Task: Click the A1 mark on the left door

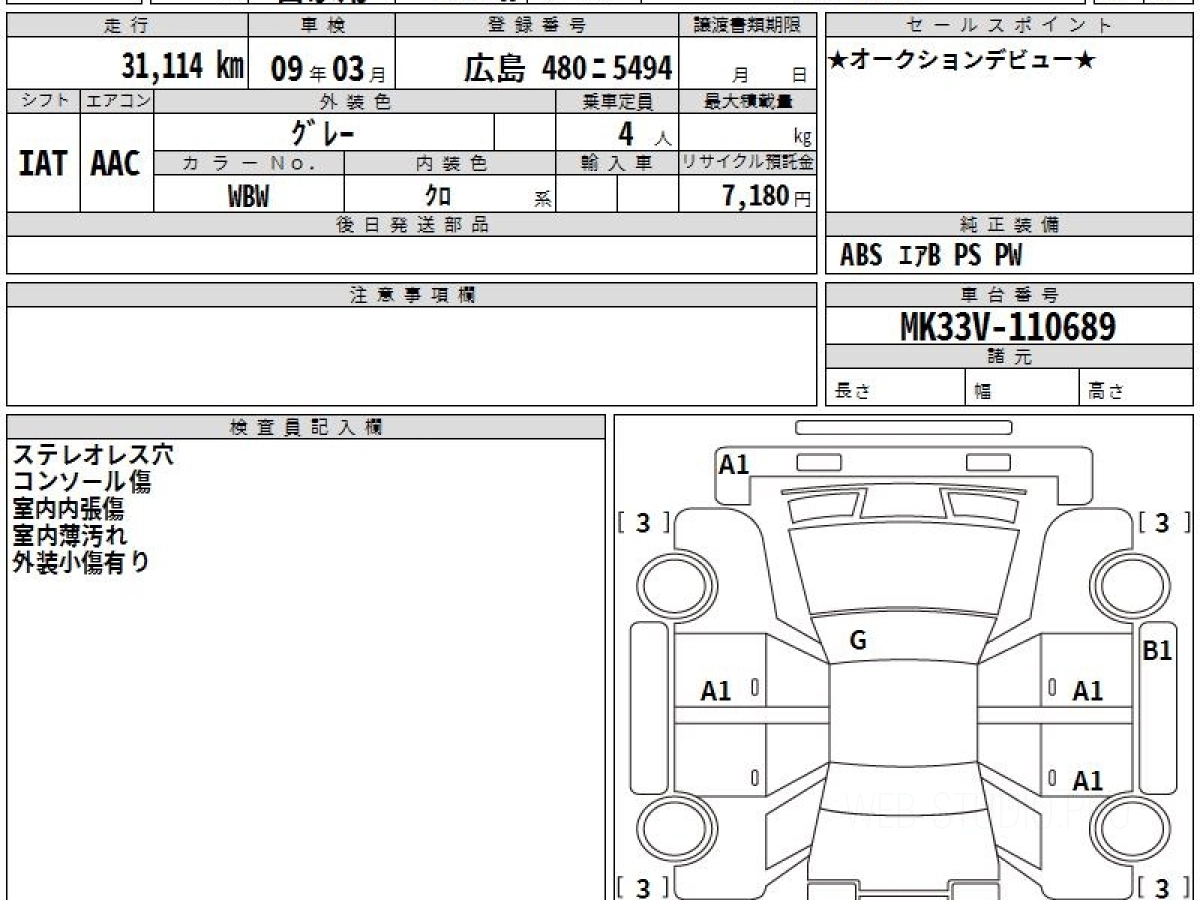Action: tap(716, 690)
